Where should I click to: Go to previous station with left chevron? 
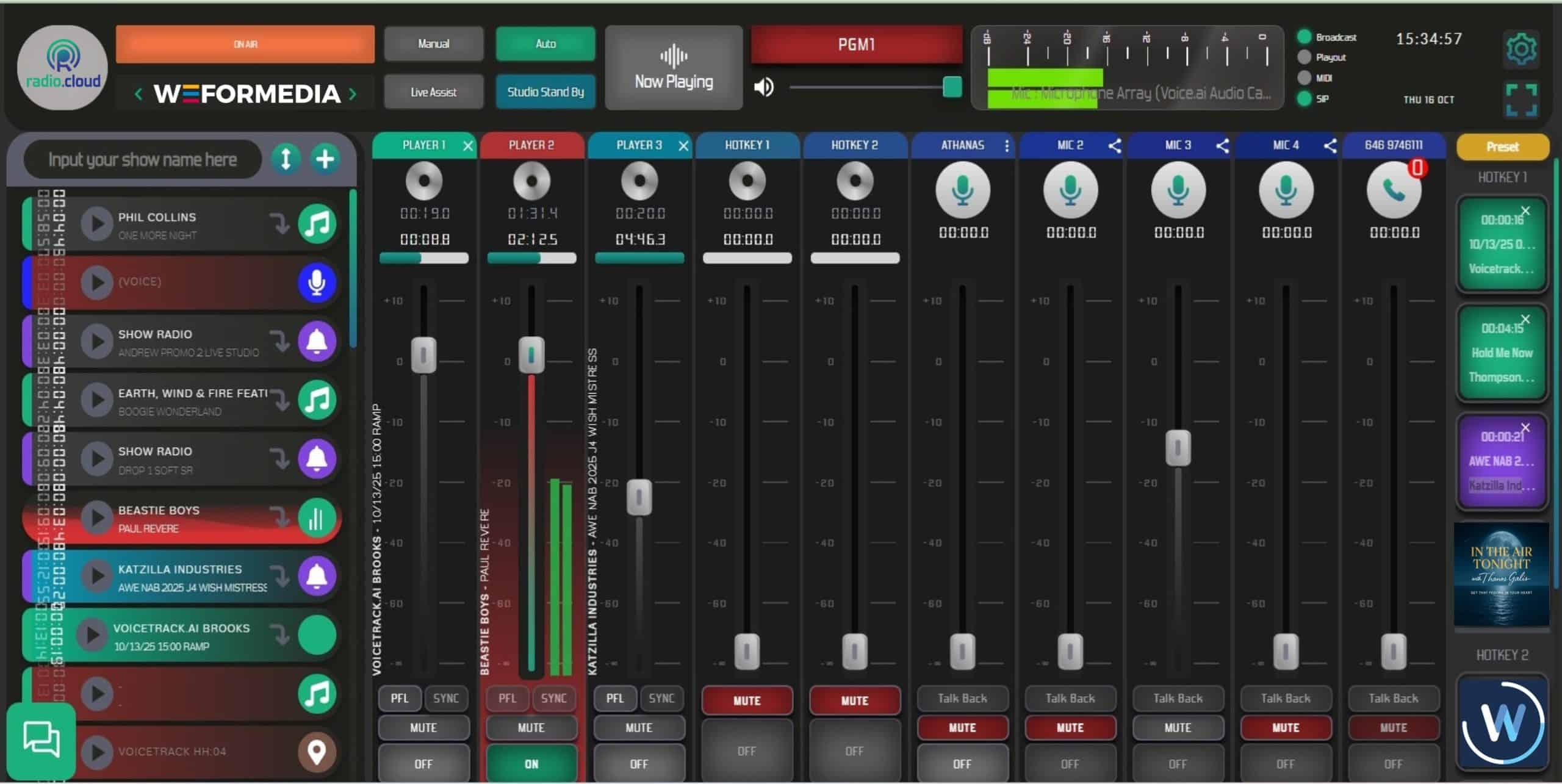[x=139, y=94]
